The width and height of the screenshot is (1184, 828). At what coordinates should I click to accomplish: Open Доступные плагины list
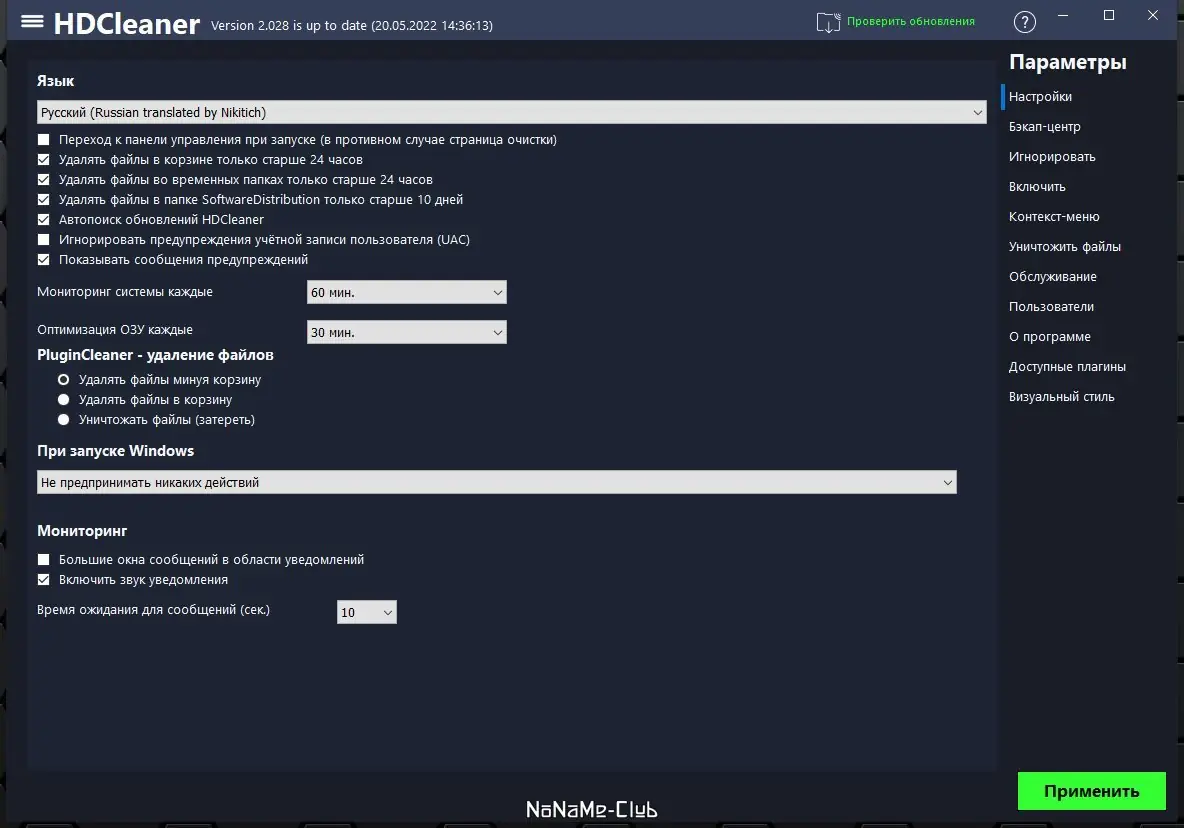1067,367
